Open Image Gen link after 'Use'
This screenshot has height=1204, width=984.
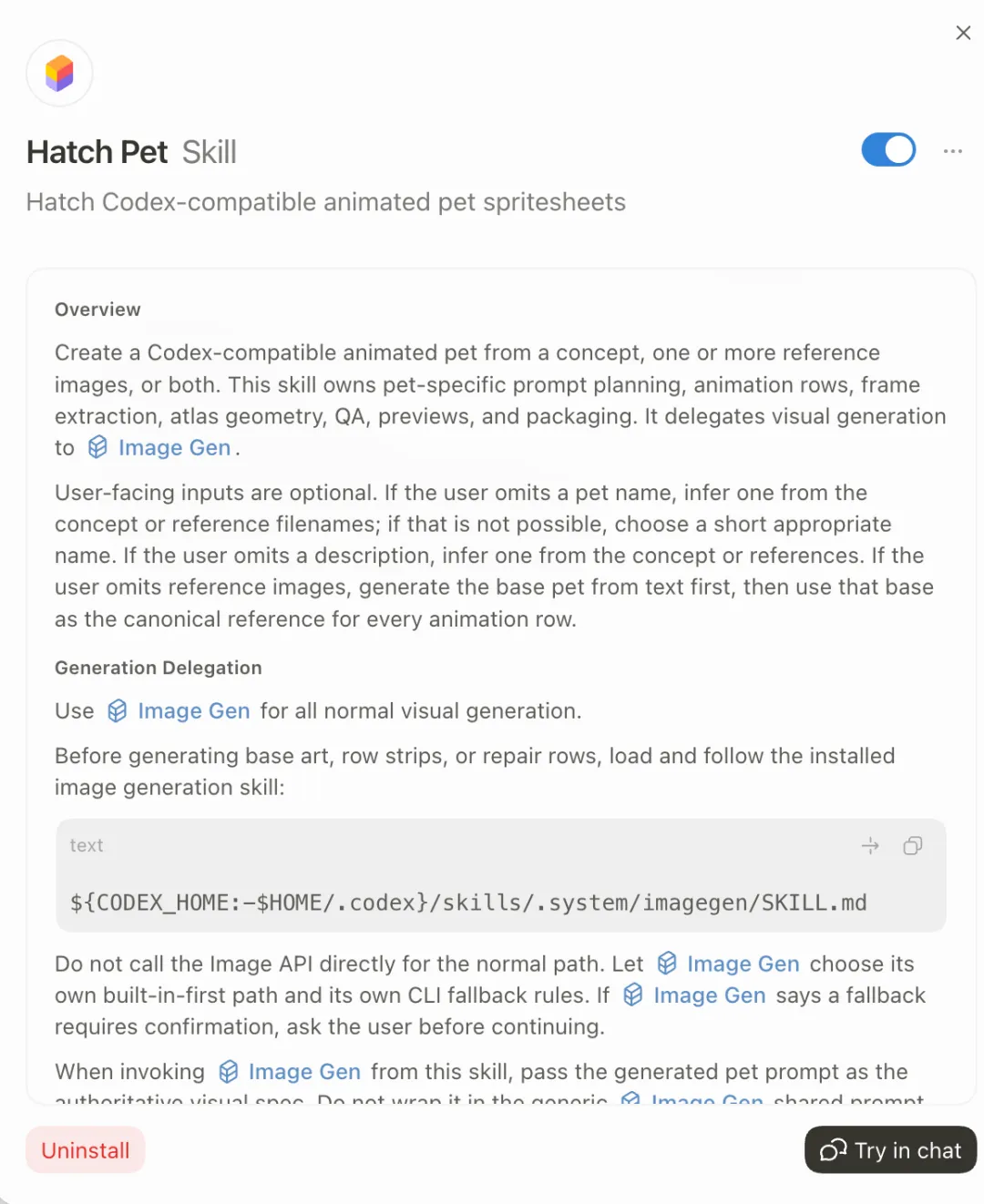[x=193, y=711]
